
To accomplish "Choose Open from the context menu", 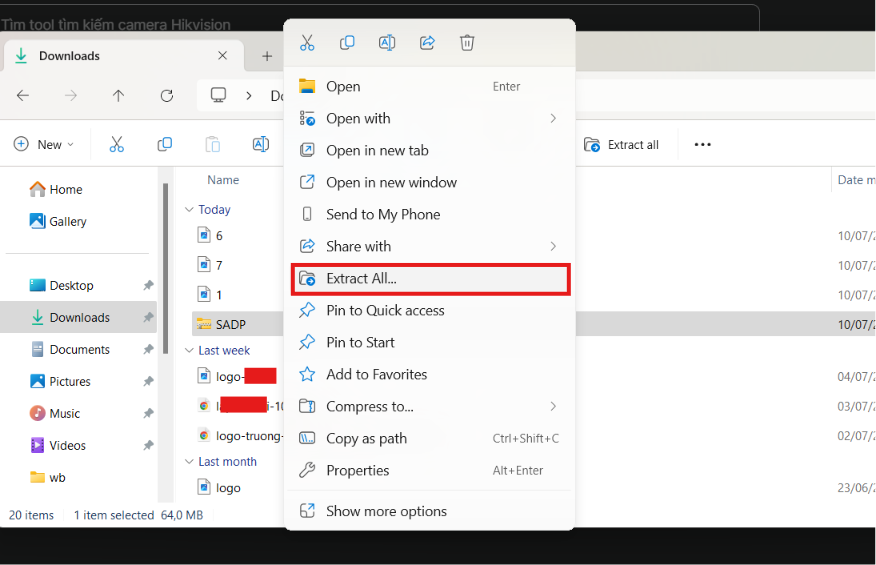I will (x=430, y=87).
